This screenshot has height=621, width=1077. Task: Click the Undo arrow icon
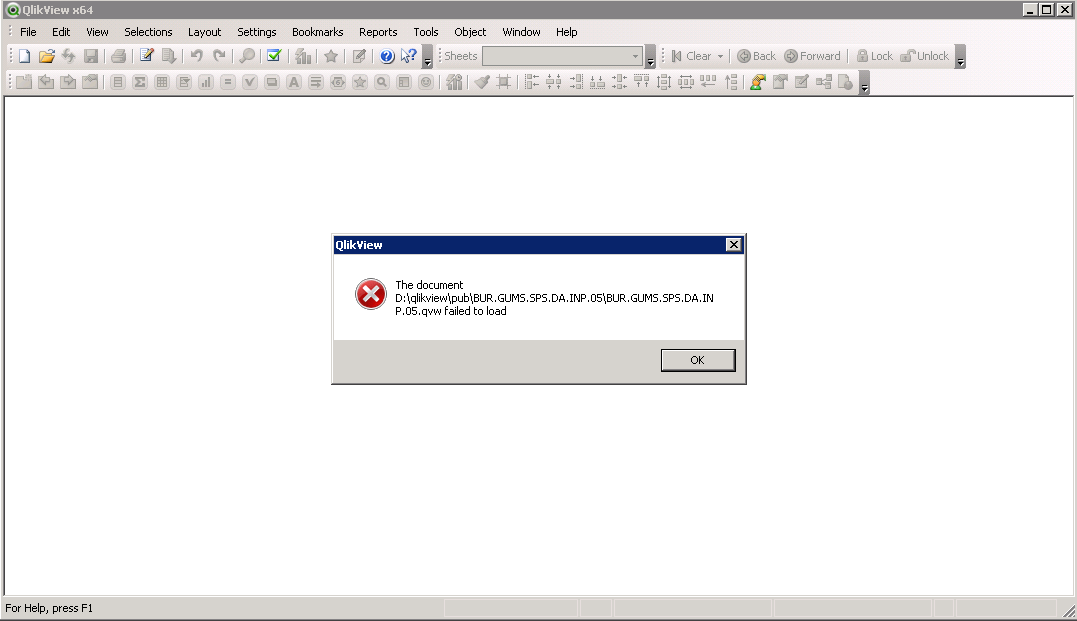(x=197, y=56)
